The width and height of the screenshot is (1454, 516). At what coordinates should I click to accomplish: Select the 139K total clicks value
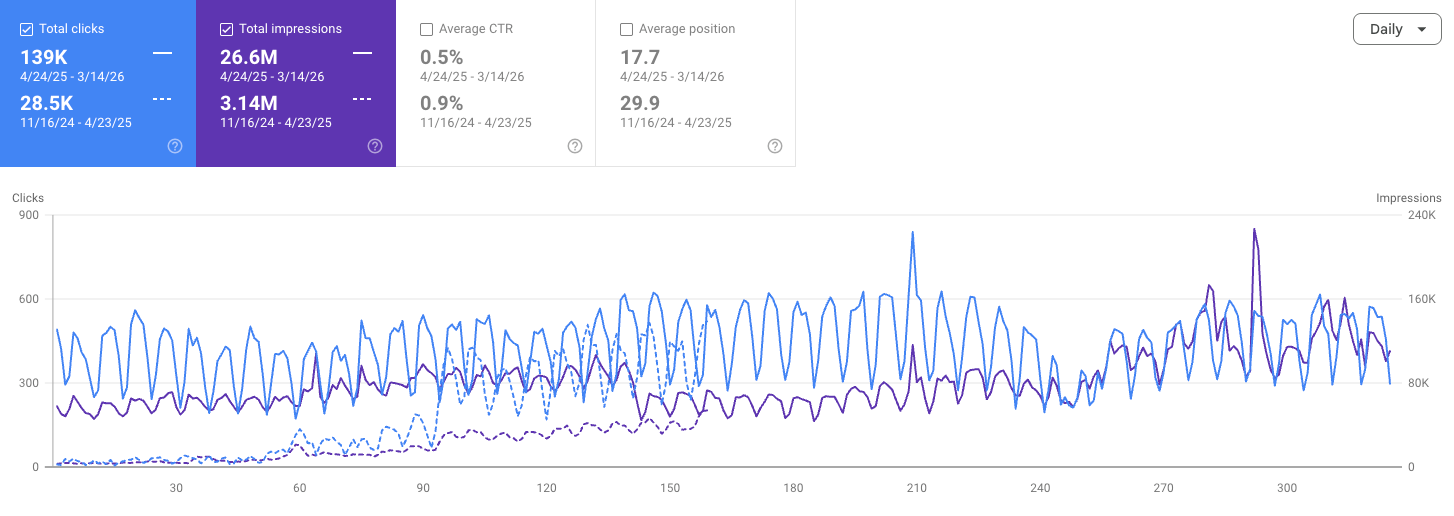(x=43, y=57)
